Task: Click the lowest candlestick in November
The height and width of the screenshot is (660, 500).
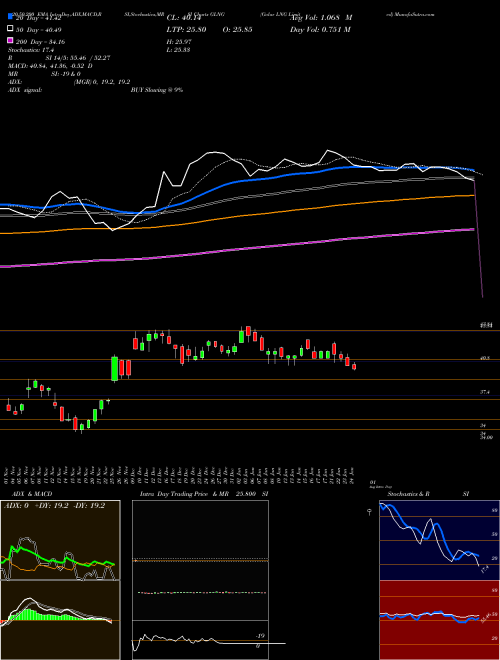Action: point(82,428)
